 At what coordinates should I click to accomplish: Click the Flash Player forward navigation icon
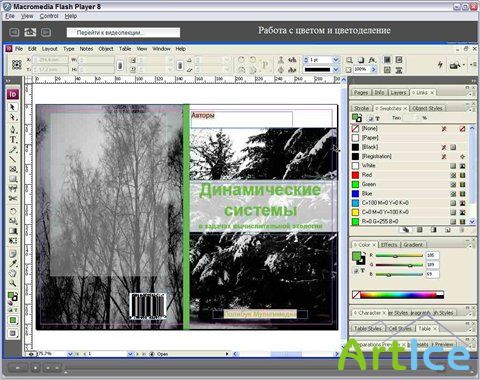(x=46, y=32)
